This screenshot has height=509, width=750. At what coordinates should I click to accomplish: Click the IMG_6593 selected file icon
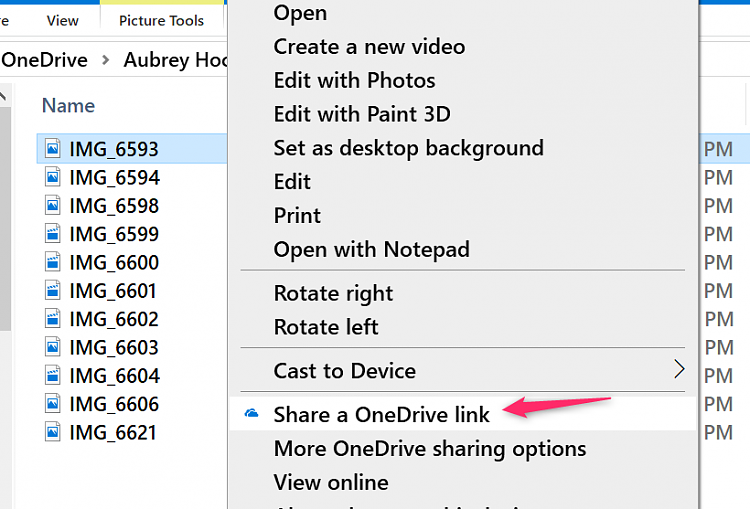(x=52, y=150)
